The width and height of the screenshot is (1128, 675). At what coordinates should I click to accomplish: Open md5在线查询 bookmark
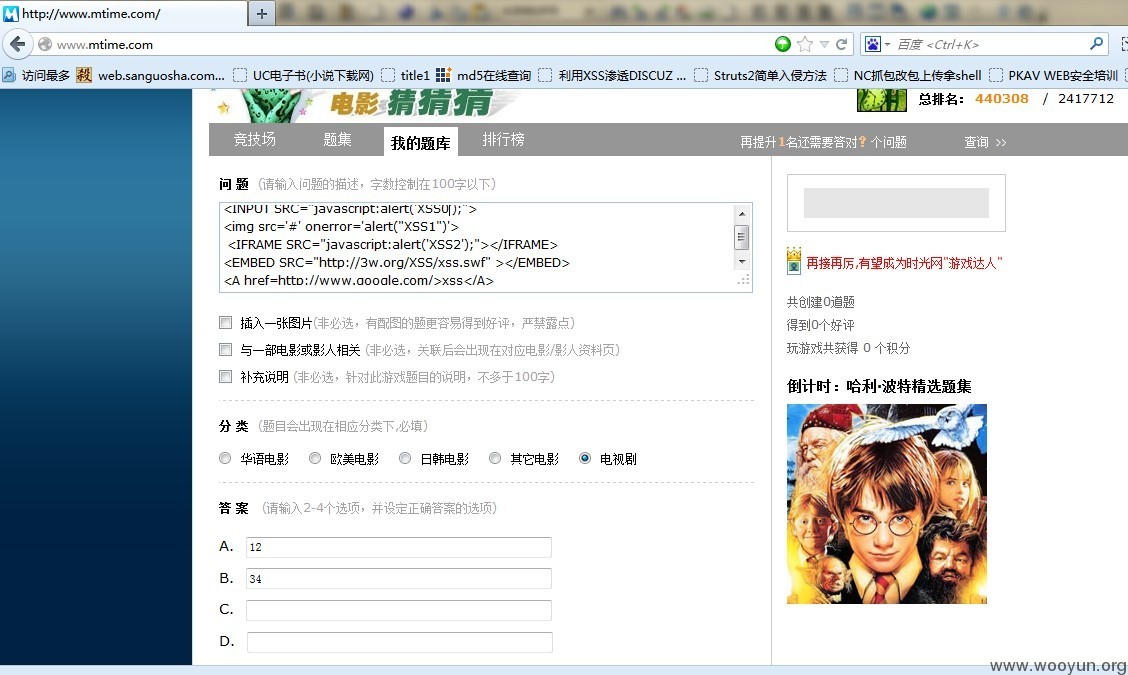[x=484, y=75]
